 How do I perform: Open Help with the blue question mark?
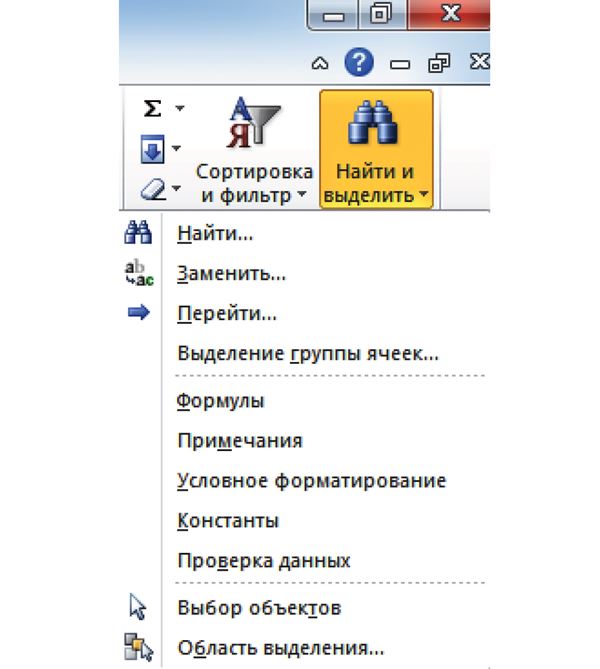359,62
